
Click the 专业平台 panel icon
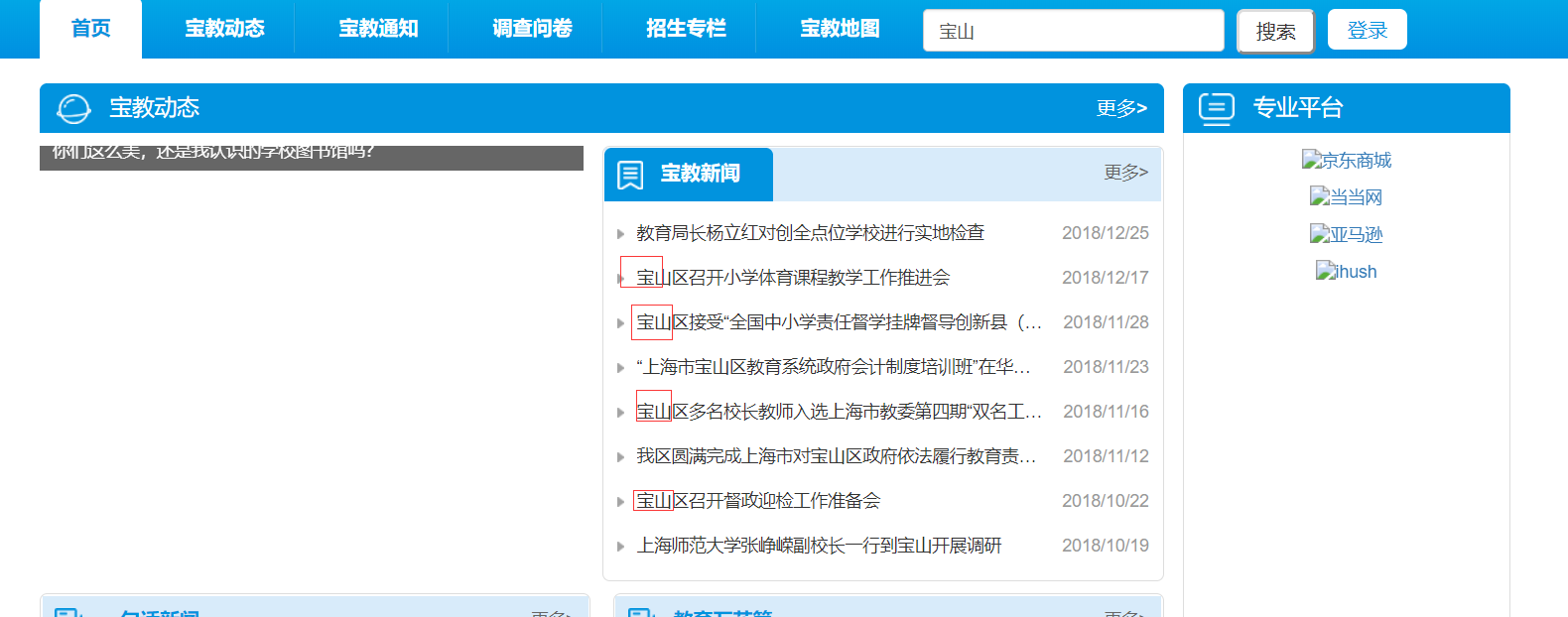click(x=1217, y=108)
